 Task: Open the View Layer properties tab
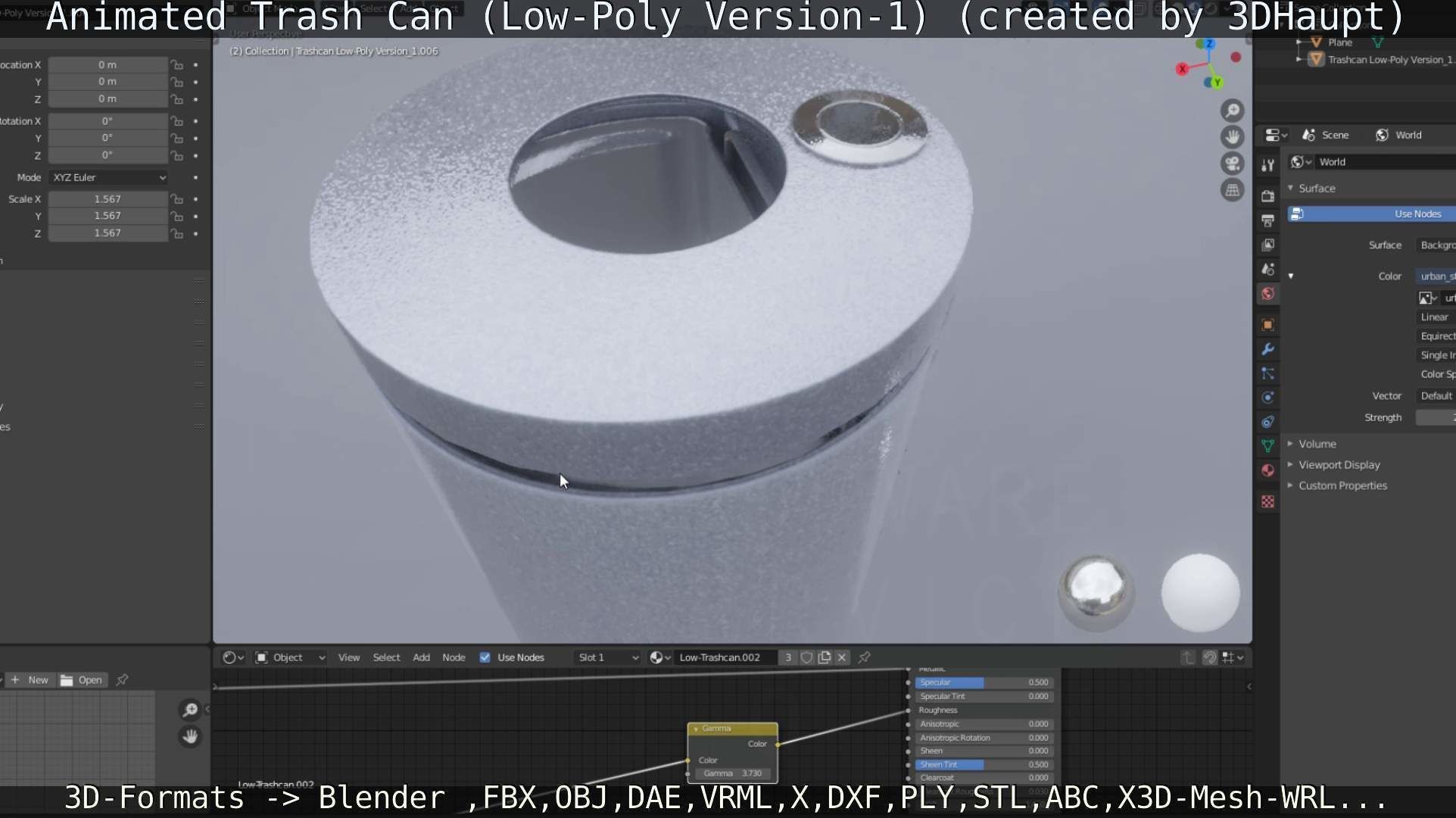pyautogui.click(x=1267, y=245)
